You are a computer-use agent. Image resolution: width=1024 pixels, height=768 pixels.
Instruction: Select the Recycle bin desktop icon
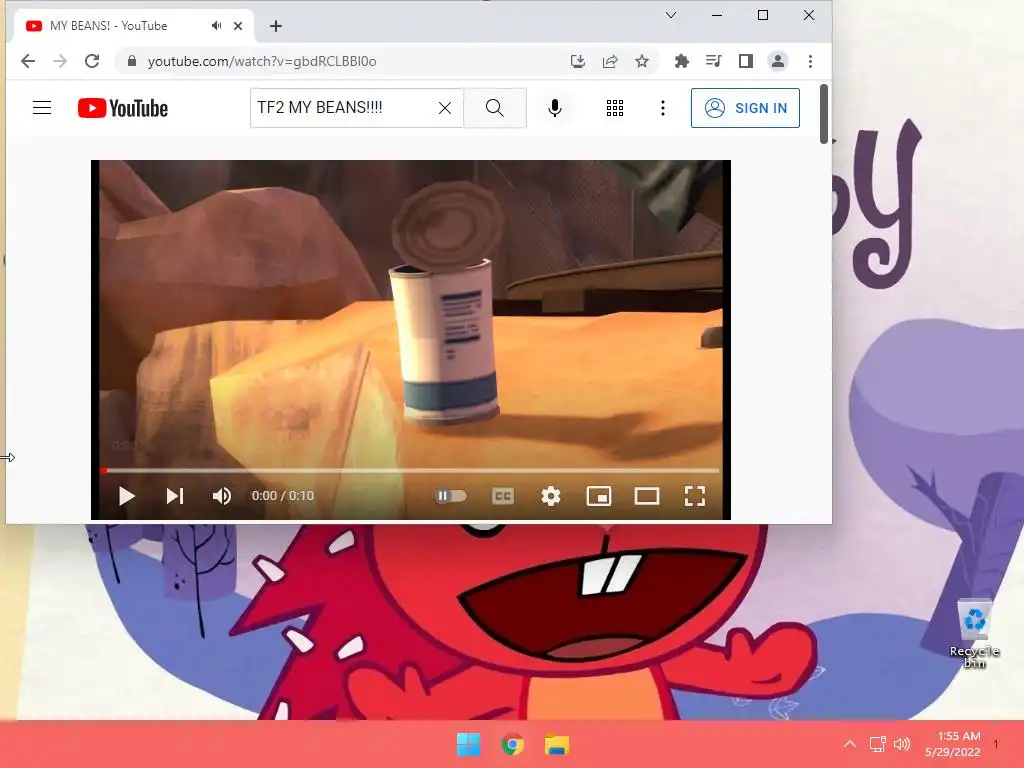(974, 633)
